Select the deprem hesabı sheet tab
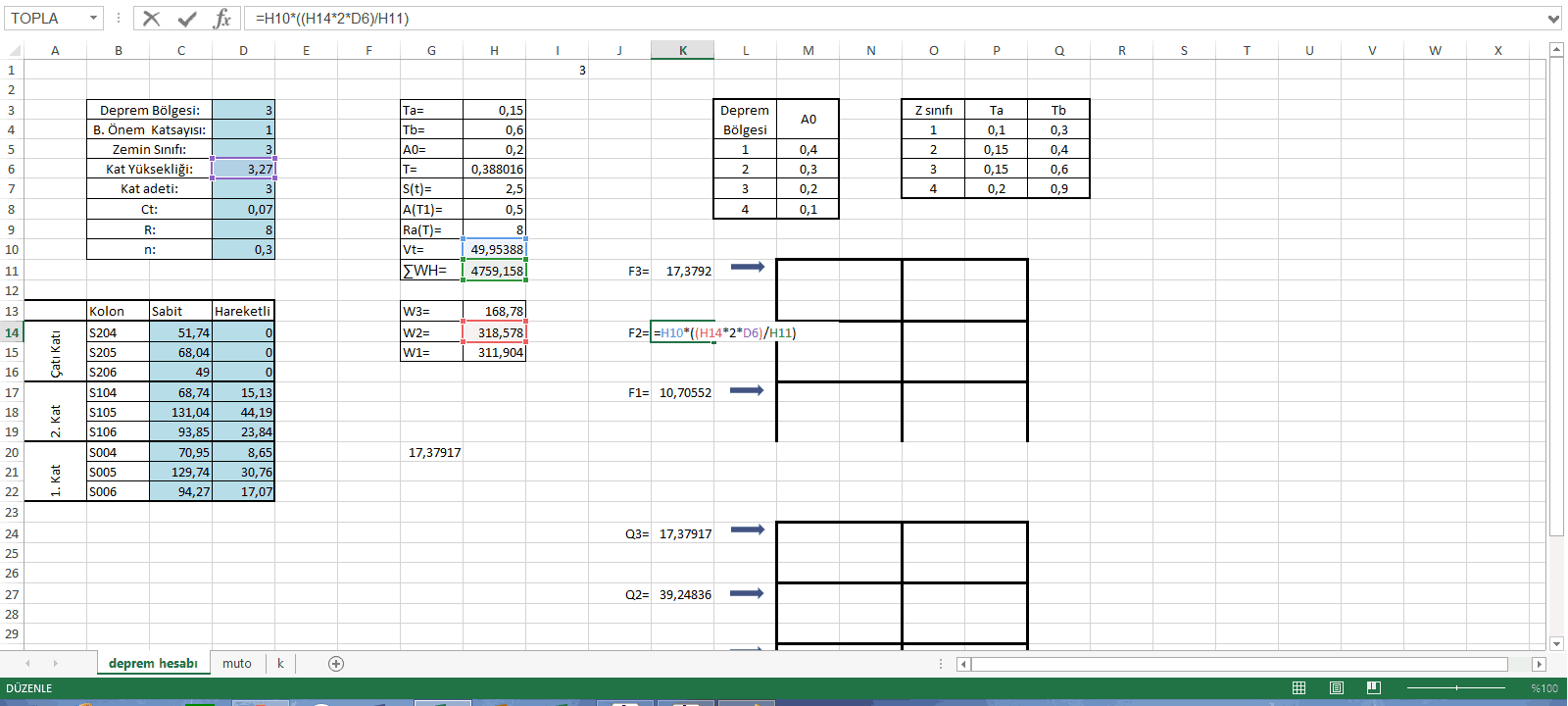The height and width of the screenshot is (706, 1568). [153, 664]
